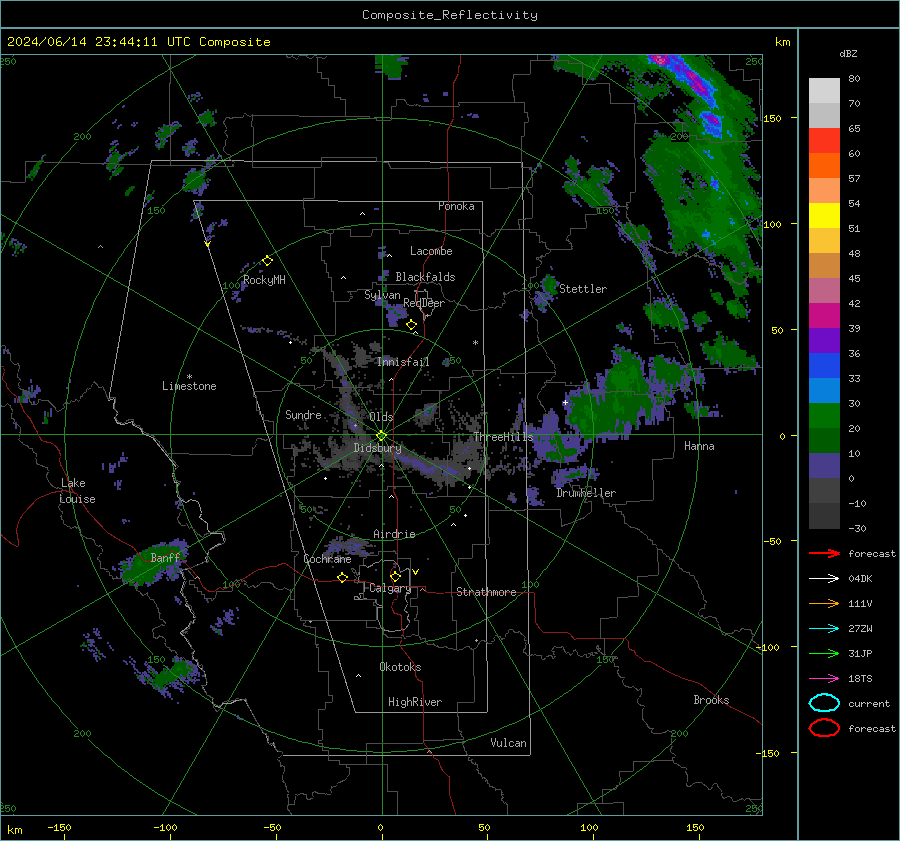Click the -150 tick on bottom axis
Viewport: 900px width, 841px height.
(59, 828)
